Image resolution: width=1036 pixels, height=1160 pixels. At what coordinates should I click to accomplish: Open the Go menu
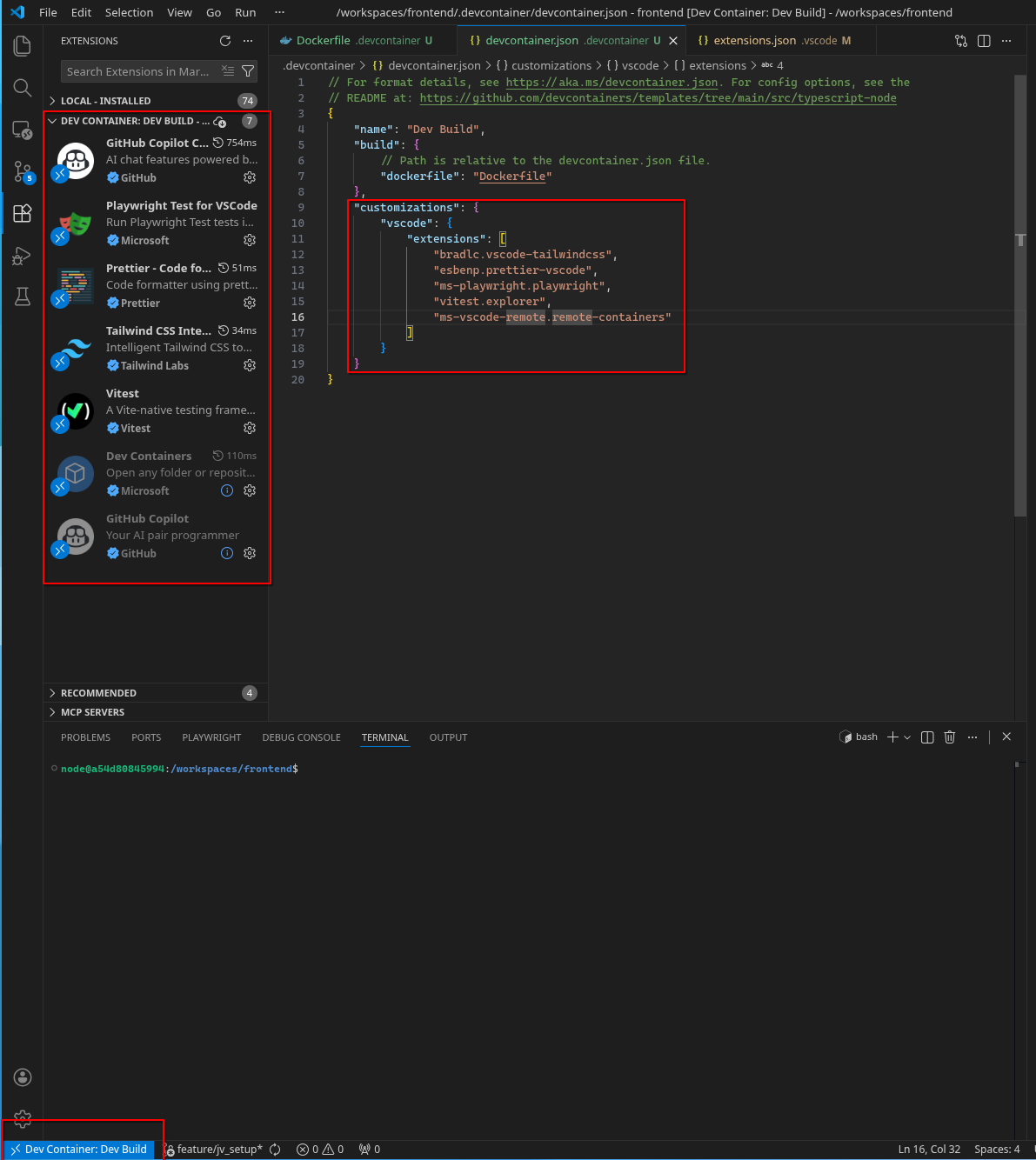point(213,12)
